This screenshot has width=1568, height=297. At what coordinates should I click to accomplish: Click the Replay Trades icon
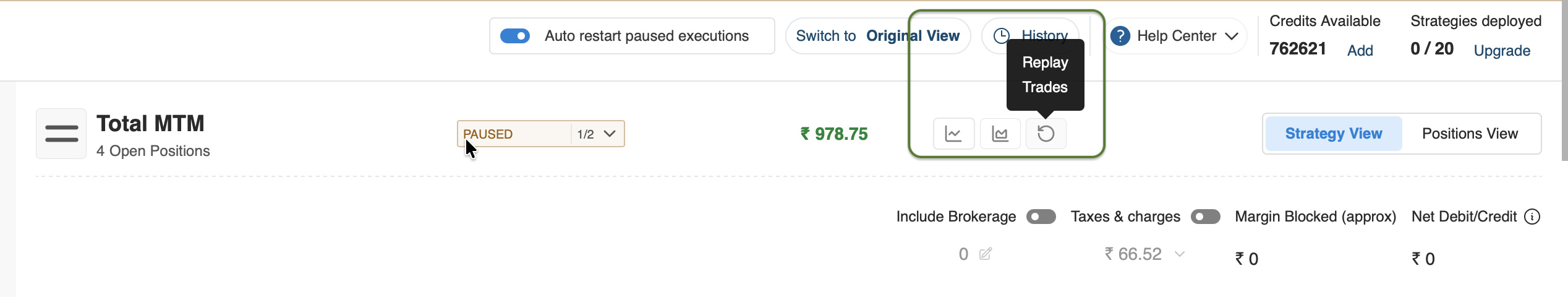1046,134
